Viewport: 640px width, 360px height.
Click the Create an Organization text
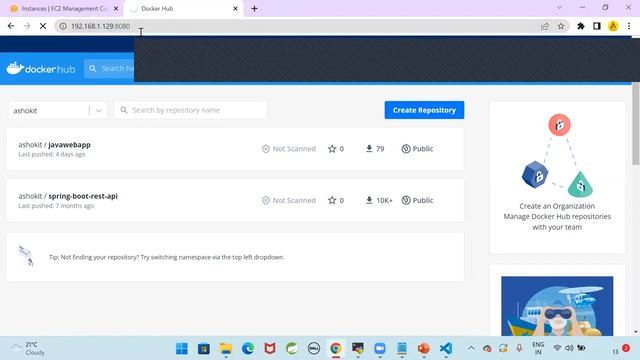[x=557, y=206]
